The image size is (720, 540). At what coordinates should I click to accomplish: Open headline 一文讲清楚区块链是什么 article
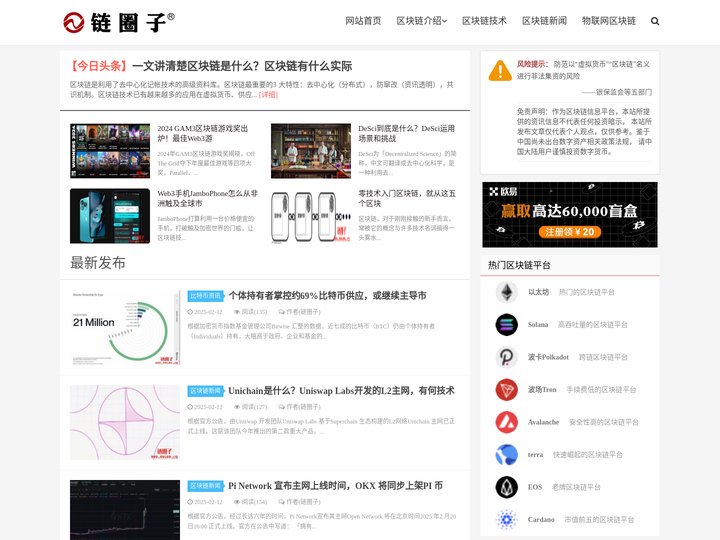[242, 66]
